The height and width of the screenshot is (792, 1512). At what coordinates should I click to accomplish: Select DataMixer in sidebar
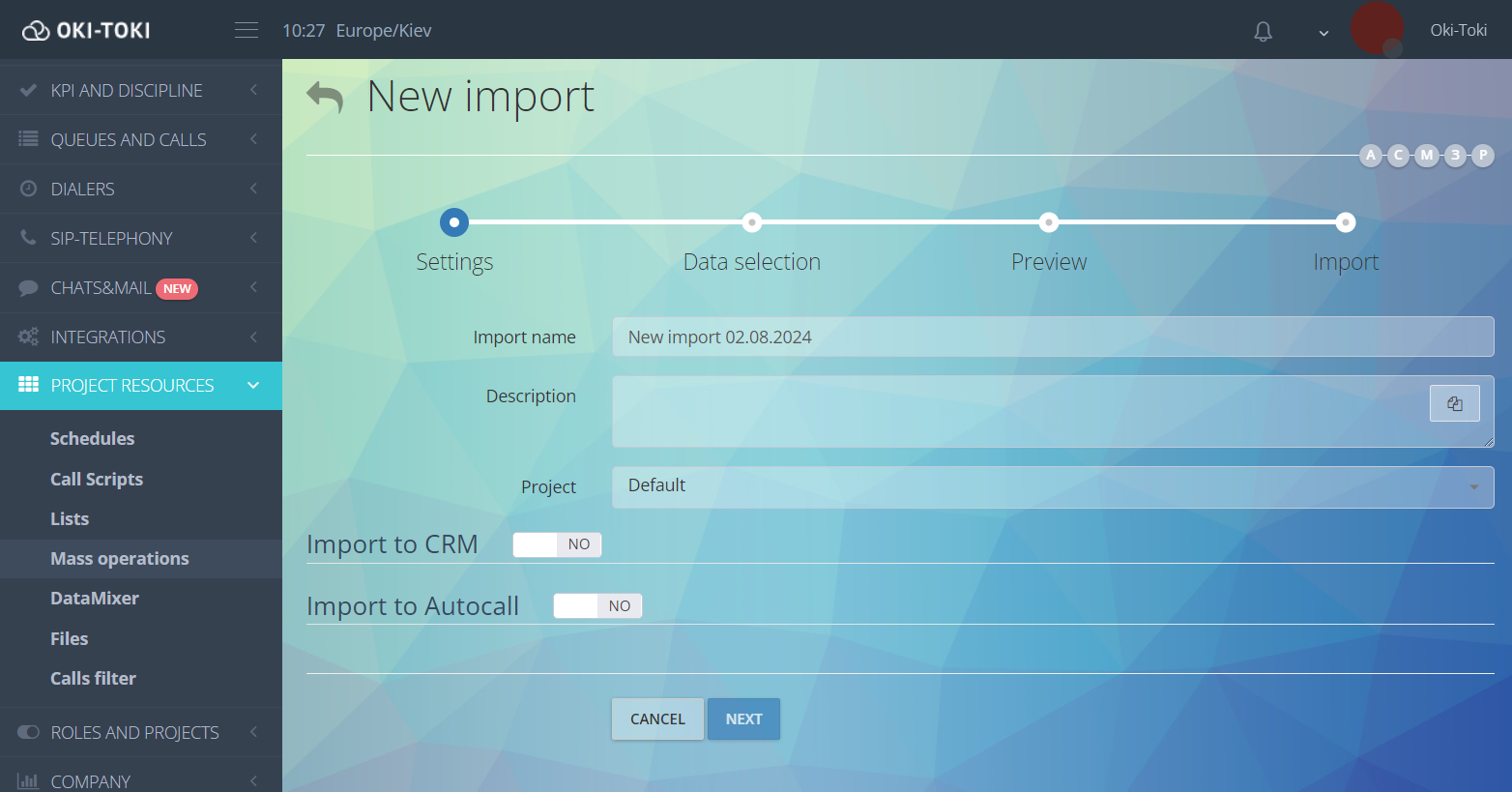(95, 599)
